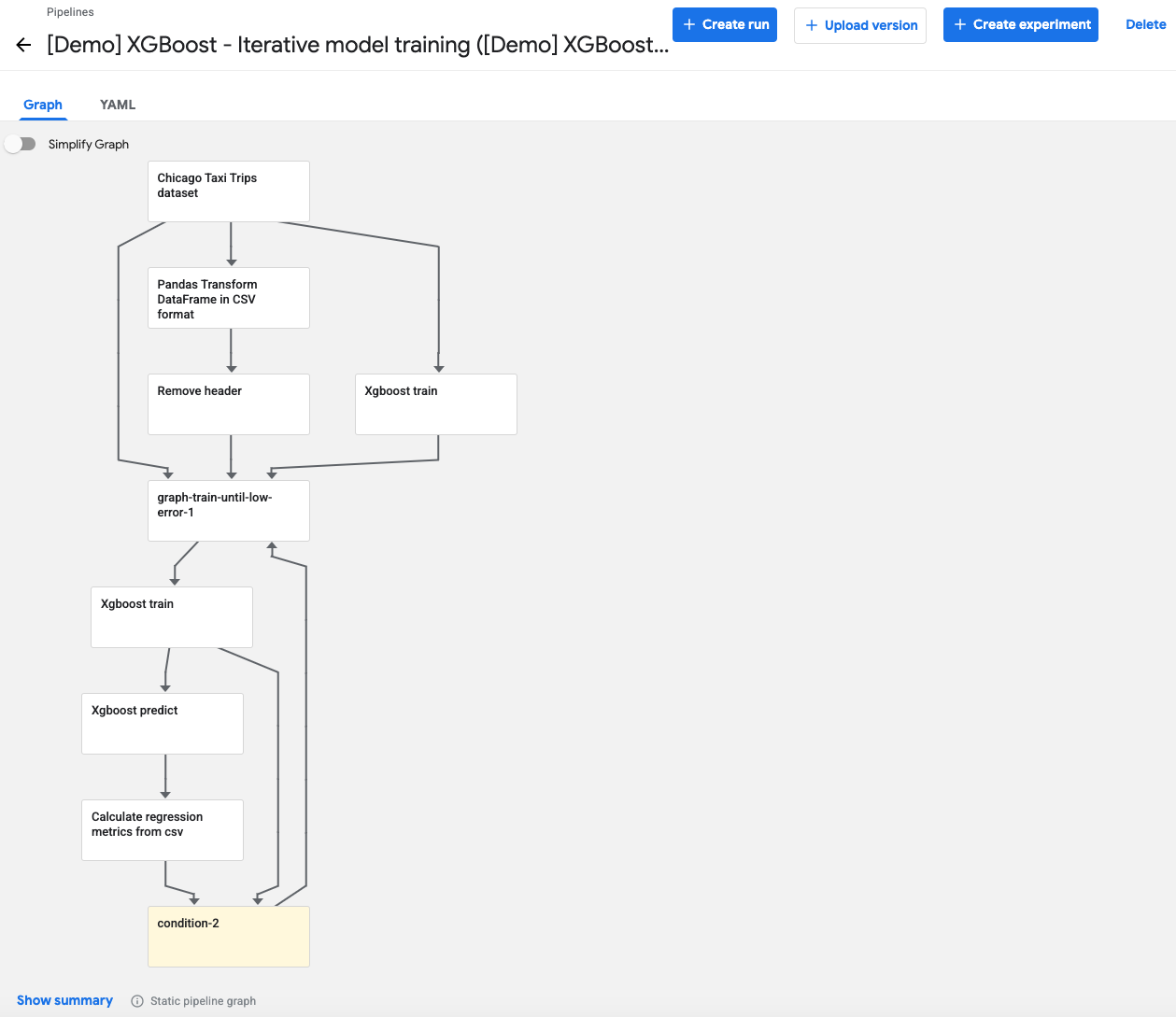Image resolution: width=1176 pixels, height=1017 pixels.
Task: Click the Delete link
Action: [x=1145, y=23]
